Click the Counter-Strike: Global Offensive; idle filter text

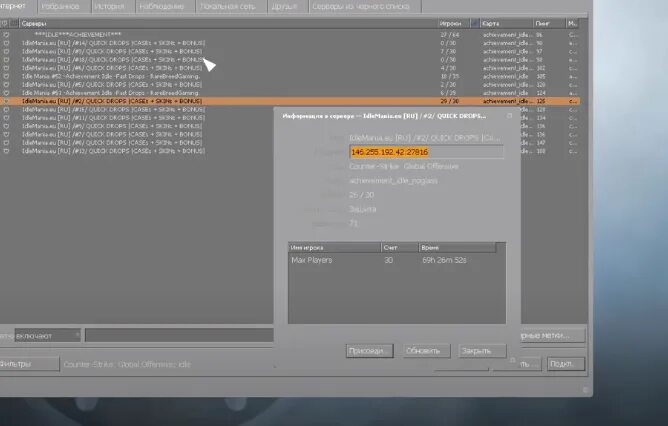click(x=127, y=365)
